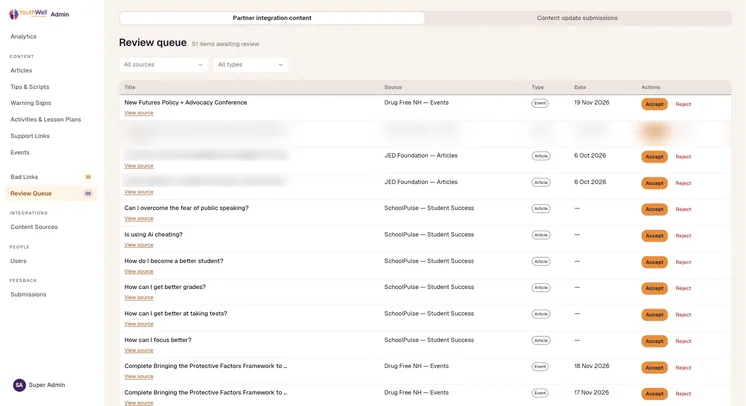This screenshot has width=746, height=406.
Task: Click the Source column header
Action: 393,88
